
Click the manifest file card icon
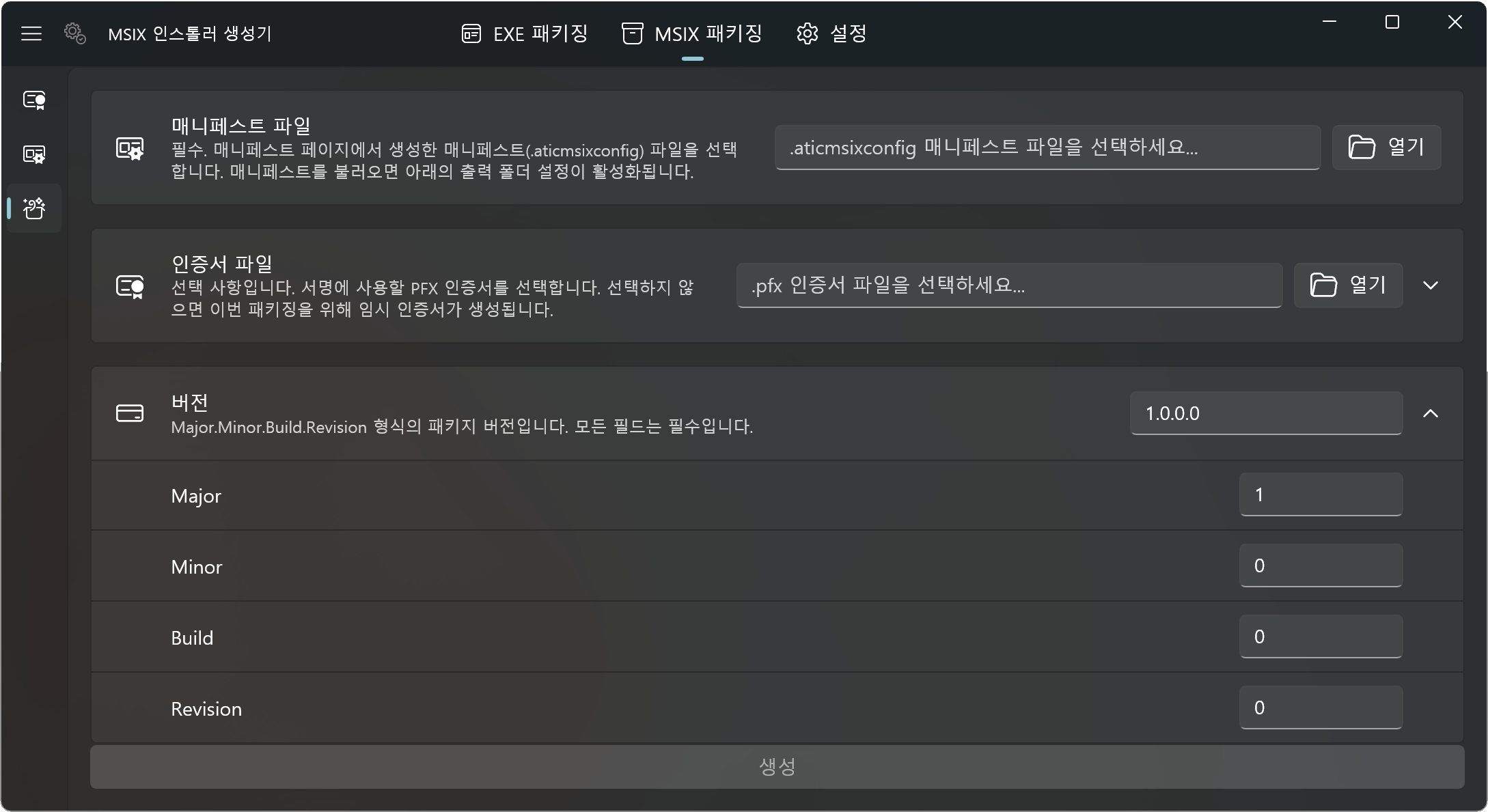click(x=130, y=148)
